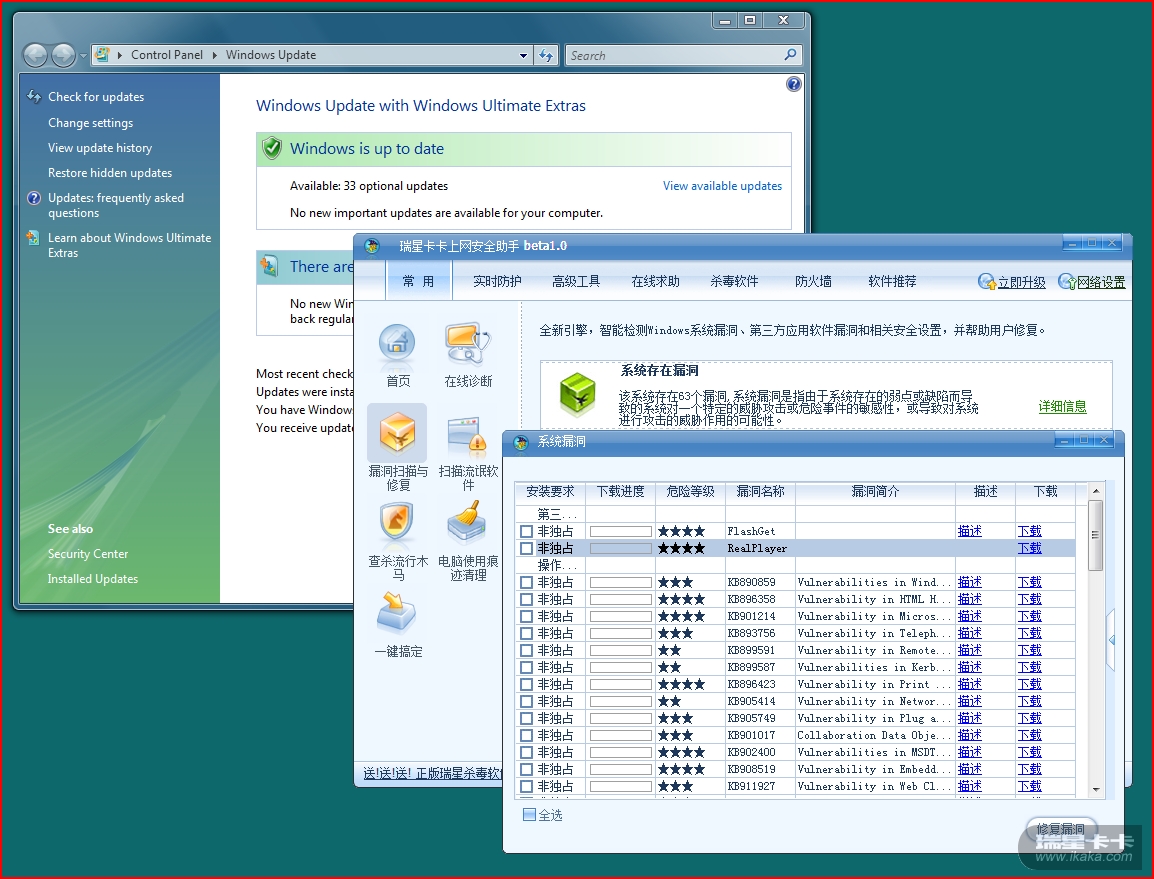Click the Rising Kaka title bar icon
1154x879 pixels.
372,246
